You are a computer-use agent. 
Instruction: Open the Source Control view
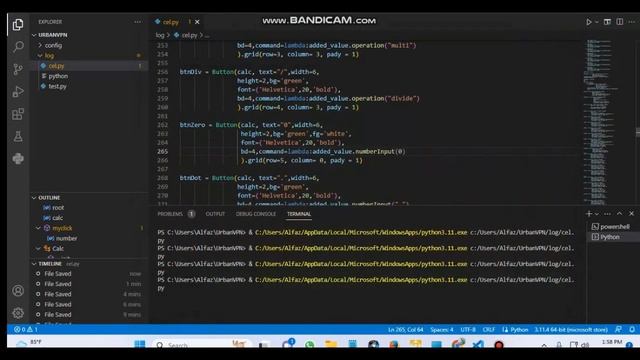click(18, 69)
